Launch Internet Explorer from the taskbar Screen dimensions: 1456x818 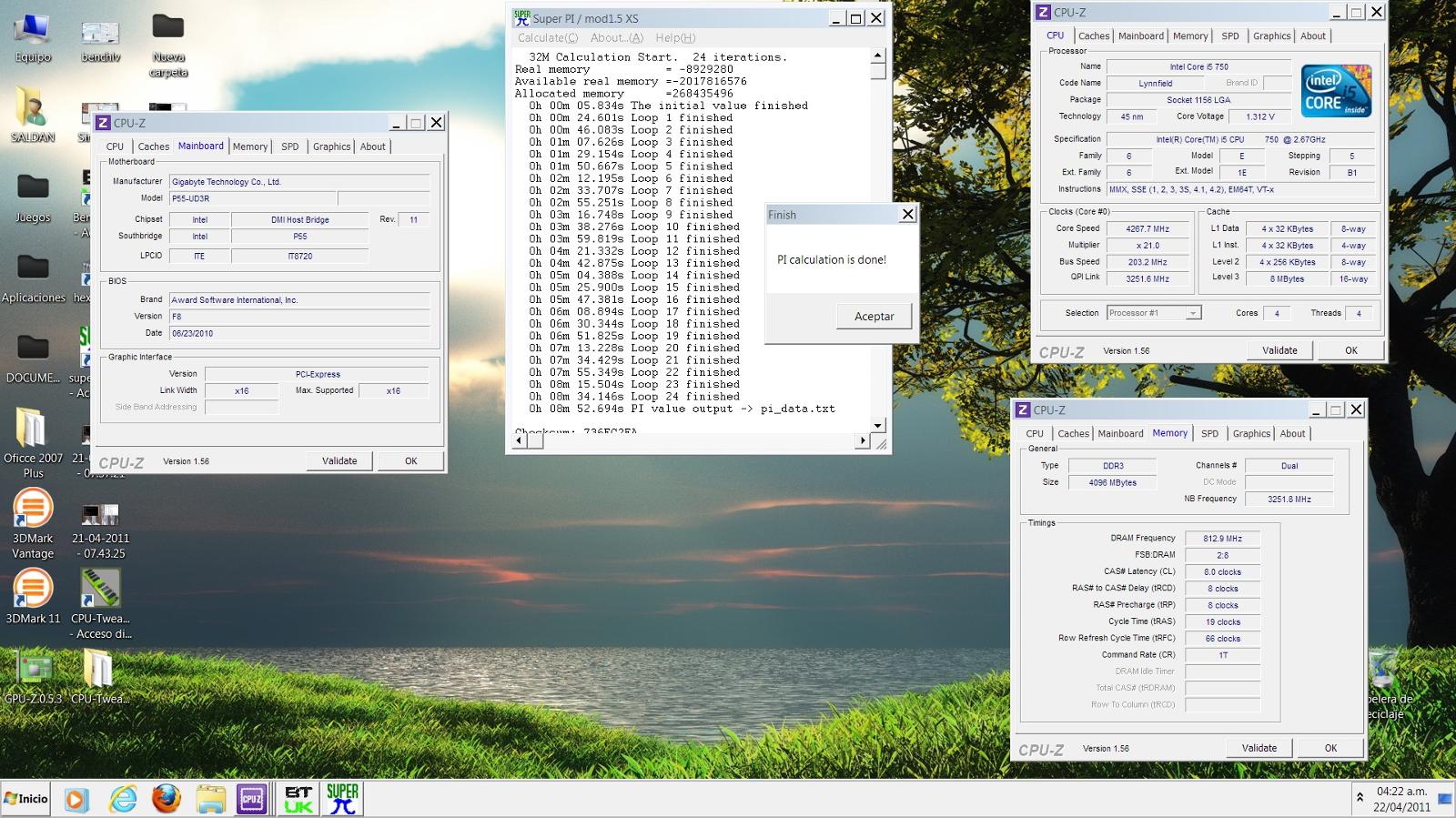point(122,799)
